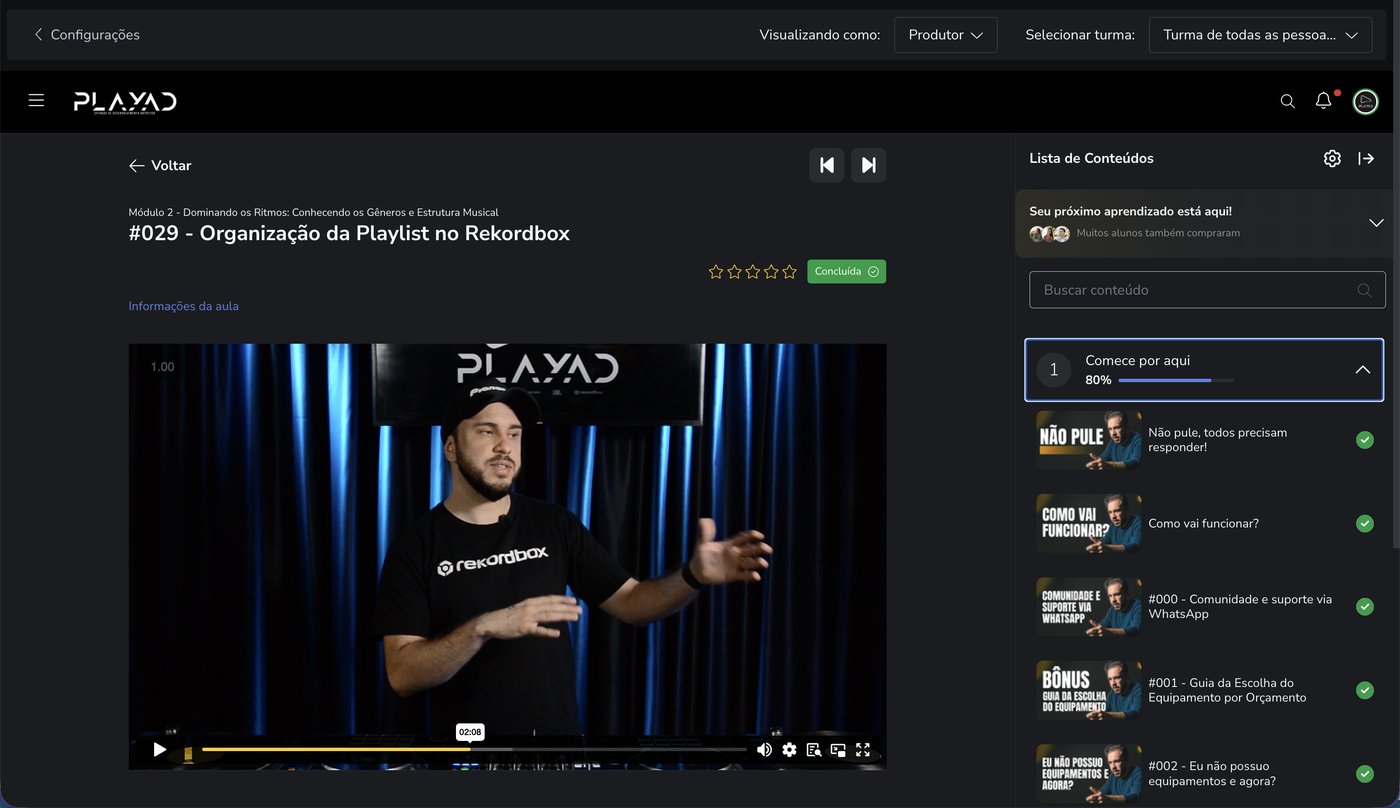Click the PLAYAD logo in header
The height and width of the screenshot is (808, 1400).
click(125, 101)
